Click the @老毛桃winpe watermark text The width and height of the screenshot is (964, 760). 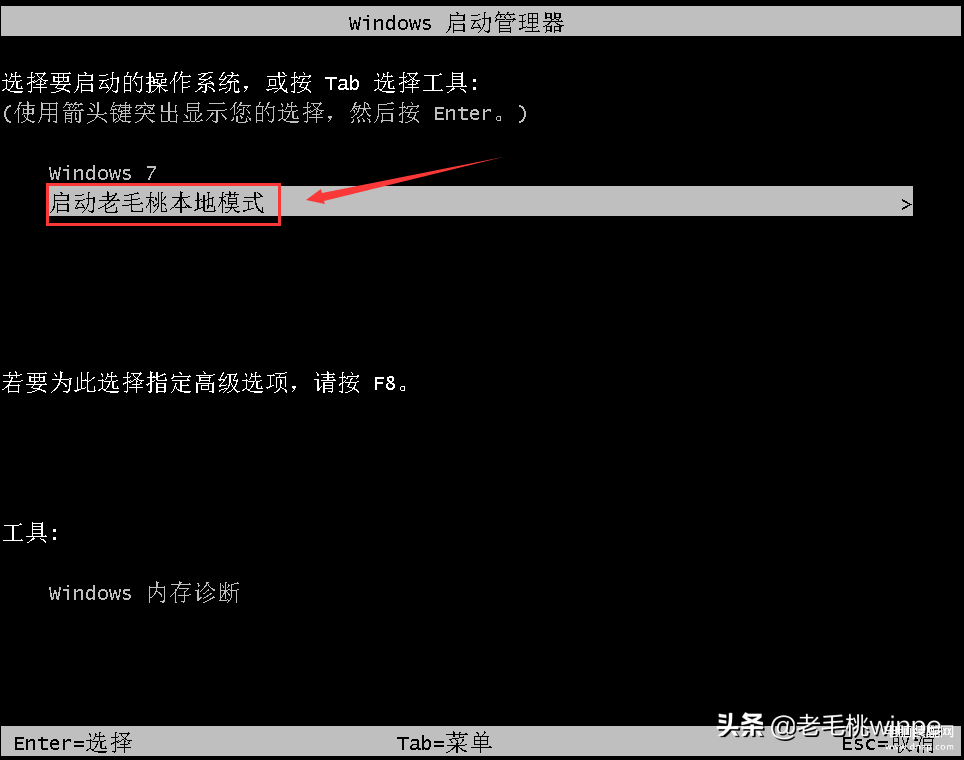click(x=855, y=726)
